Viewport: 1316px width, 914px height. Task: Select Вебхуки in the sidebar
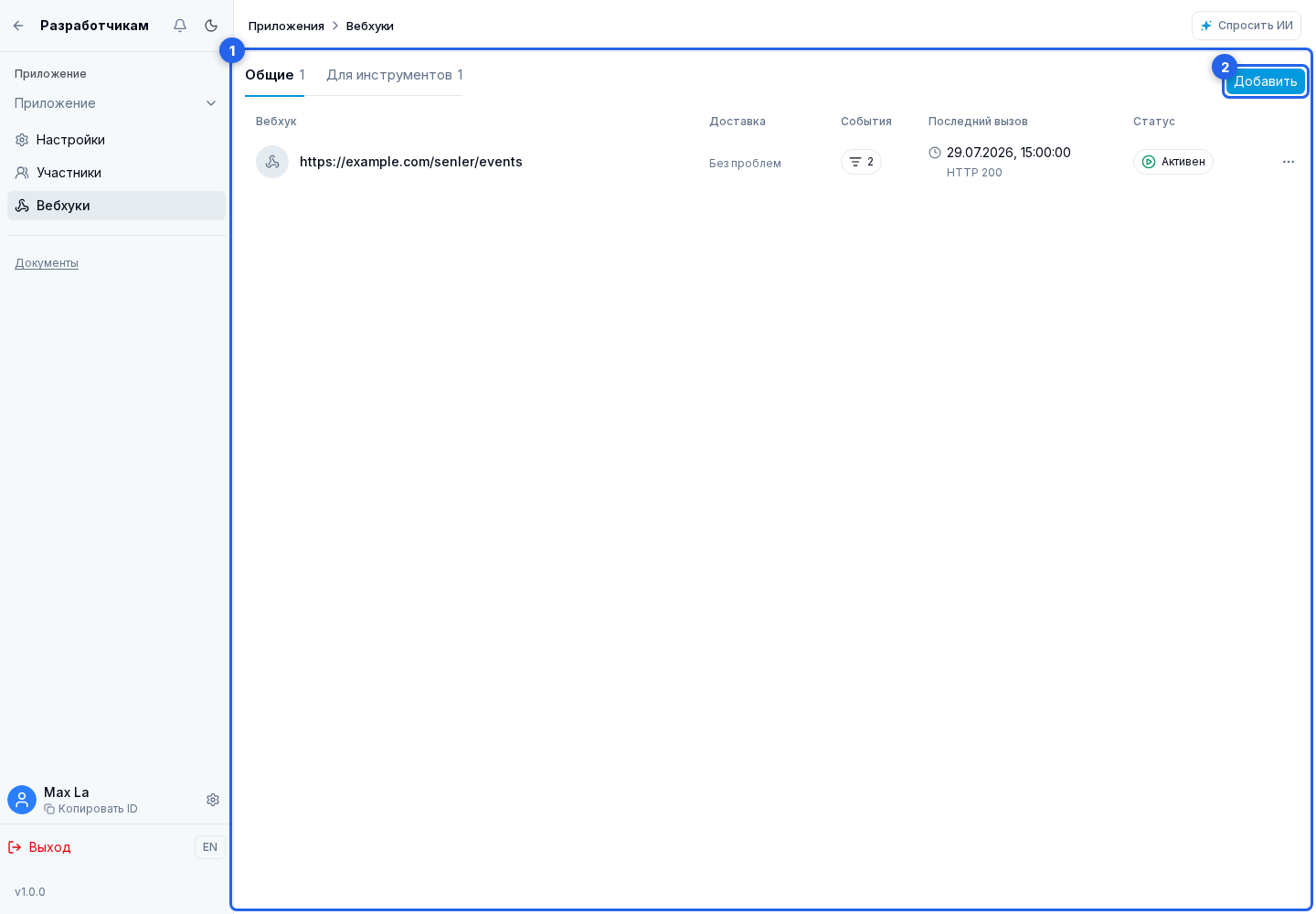[x=116, y=206]
